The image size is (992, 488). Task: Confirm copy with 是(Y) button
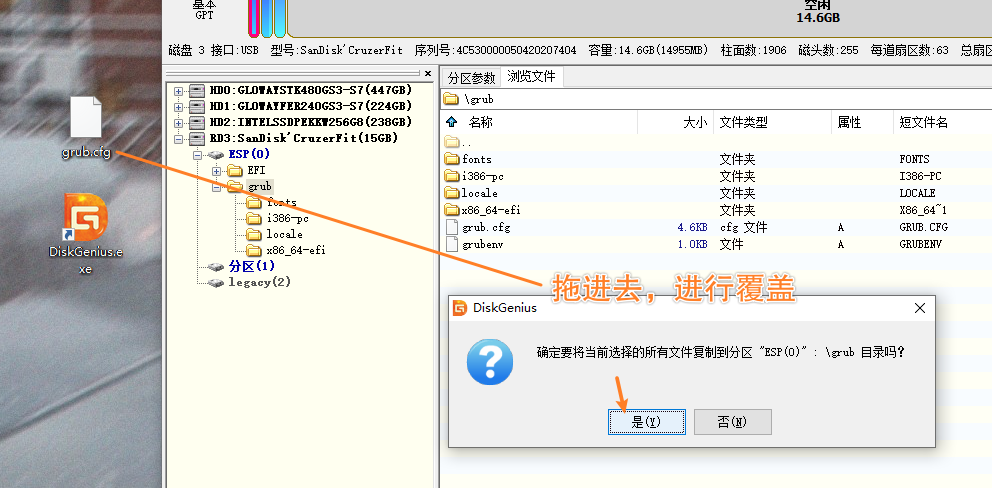click(647, 422)
